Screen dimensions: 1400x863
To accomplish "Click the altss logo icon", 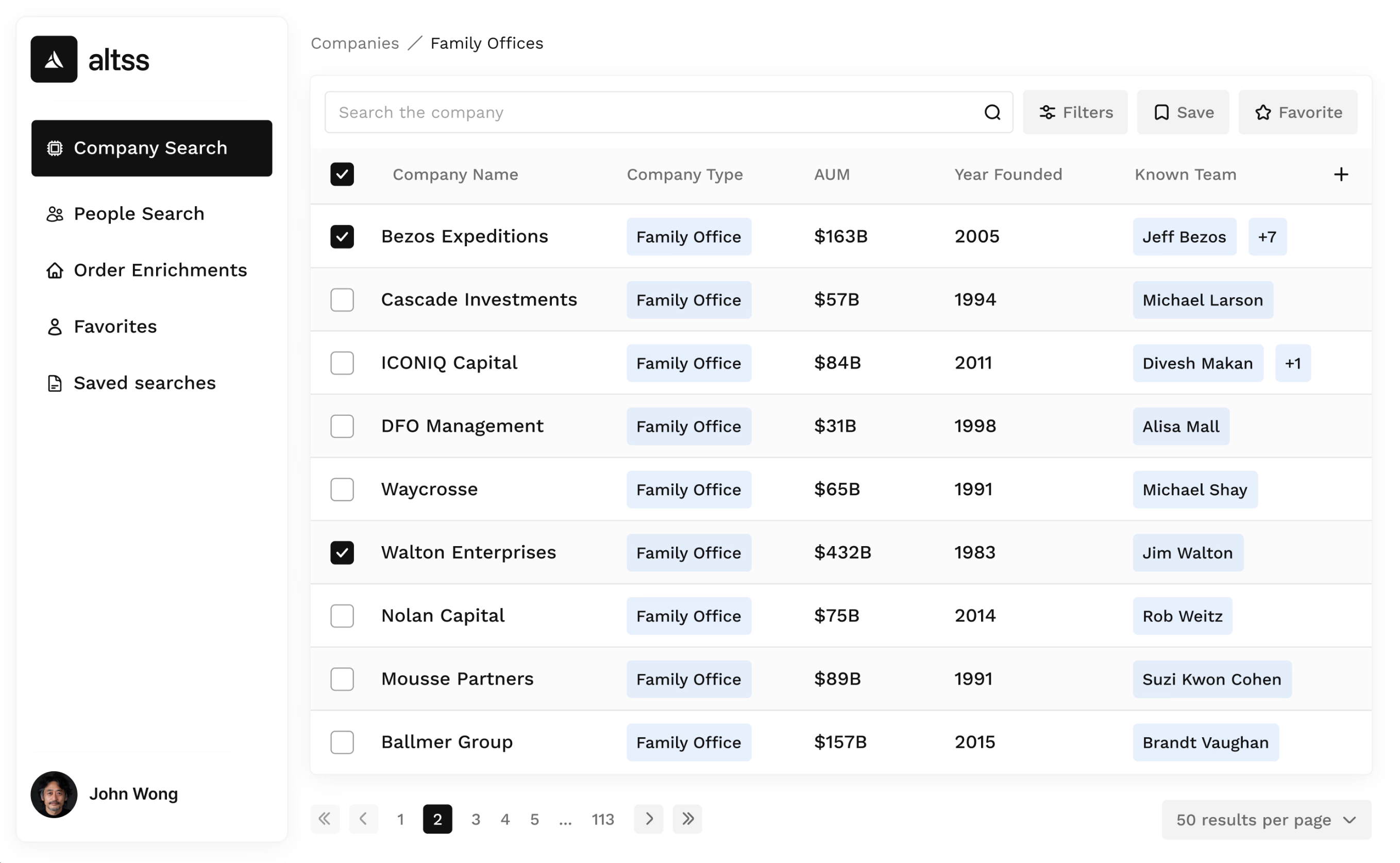I will tap(54, 59).
